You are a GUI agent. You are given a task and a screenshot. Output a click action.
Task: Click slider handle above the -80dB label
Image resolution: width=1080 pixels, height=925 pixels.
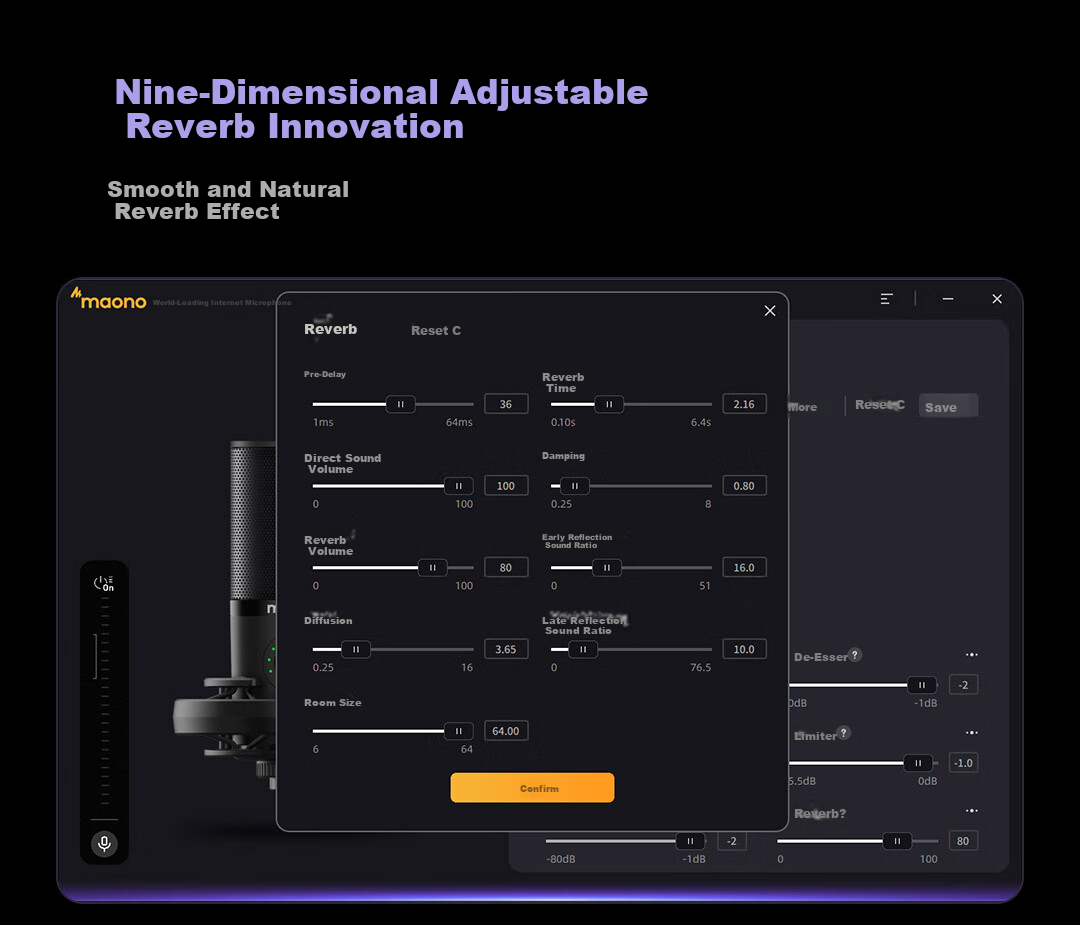(690, 841)
